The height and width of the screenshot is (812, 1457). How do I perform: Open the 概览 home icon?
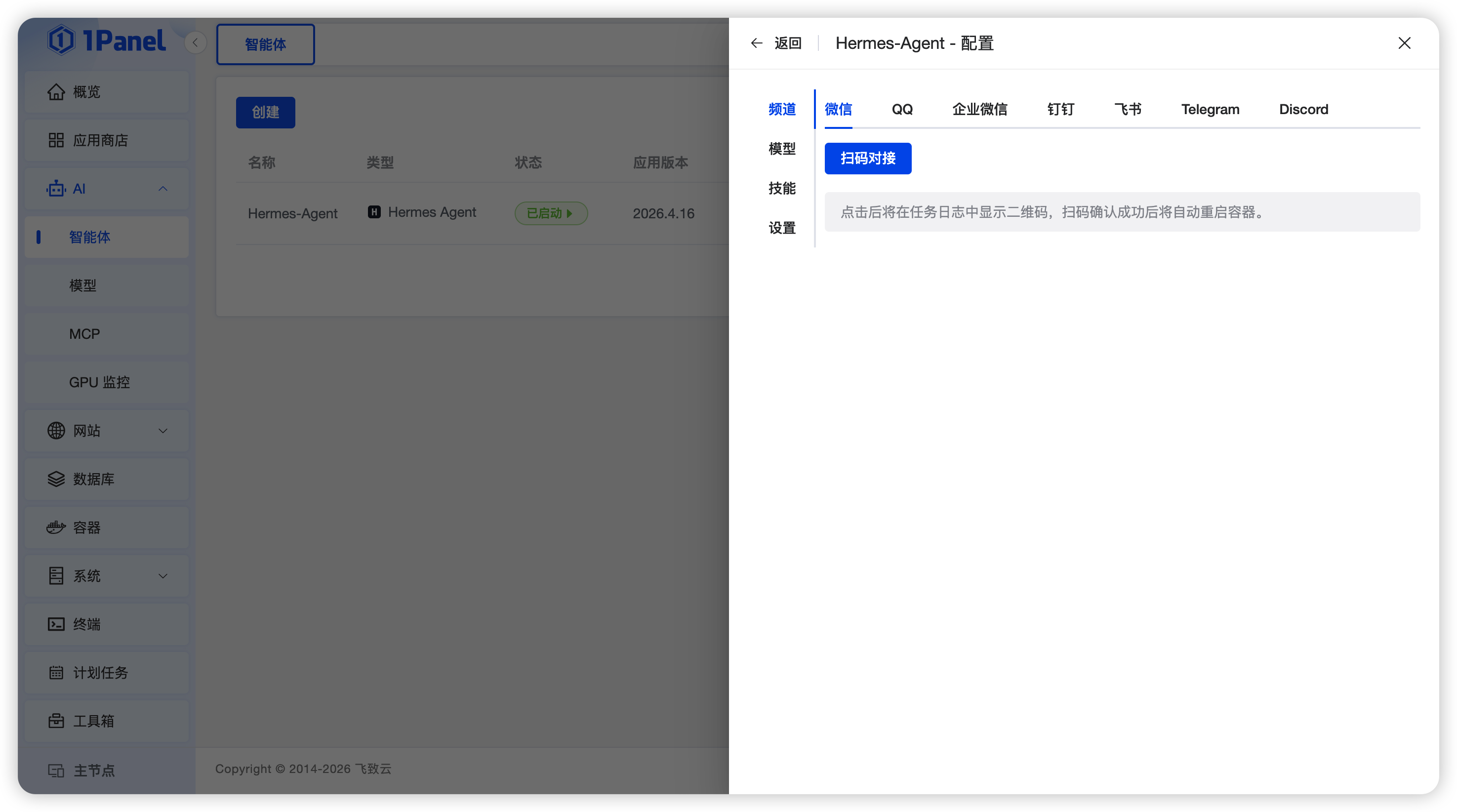click(x=56, y=91)
